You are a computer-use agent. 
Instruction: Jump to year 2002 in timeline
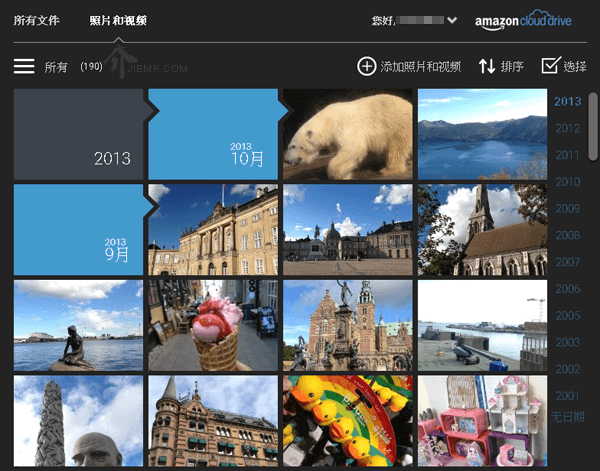(x=568, y=369)
